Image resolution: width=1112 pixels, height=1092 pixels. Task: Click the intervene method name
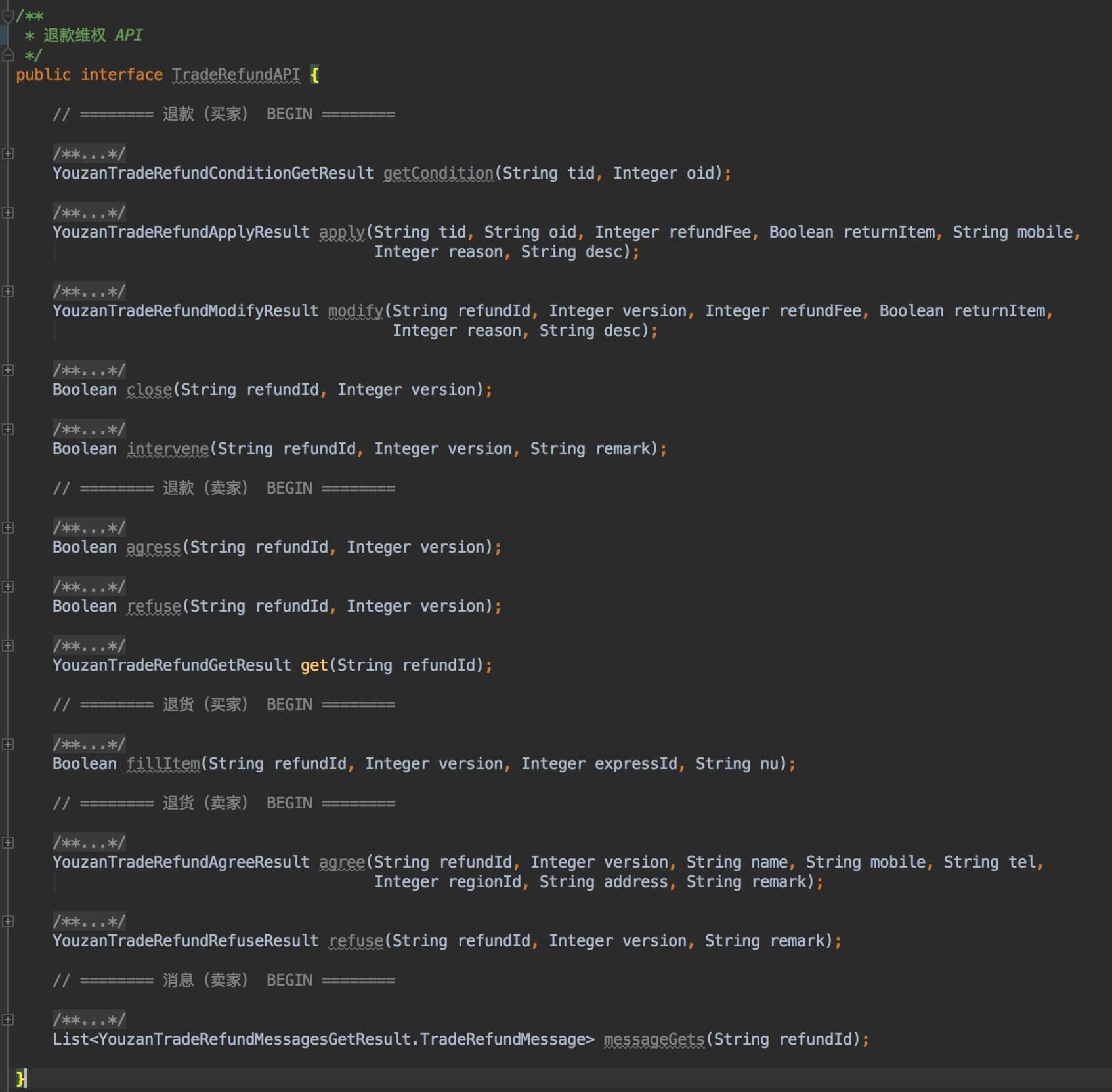click(x=167, y=449)
